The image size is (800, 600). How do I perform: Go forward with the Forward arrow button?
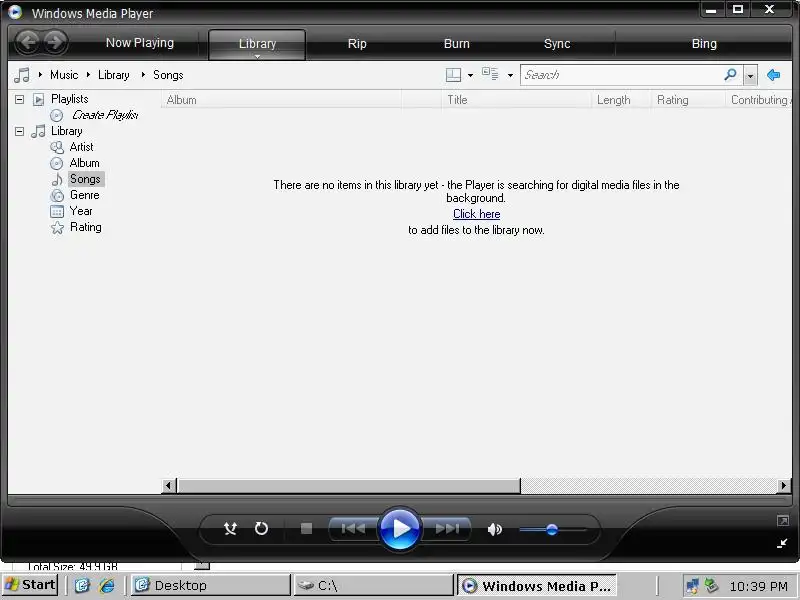(x=55, y=42)
